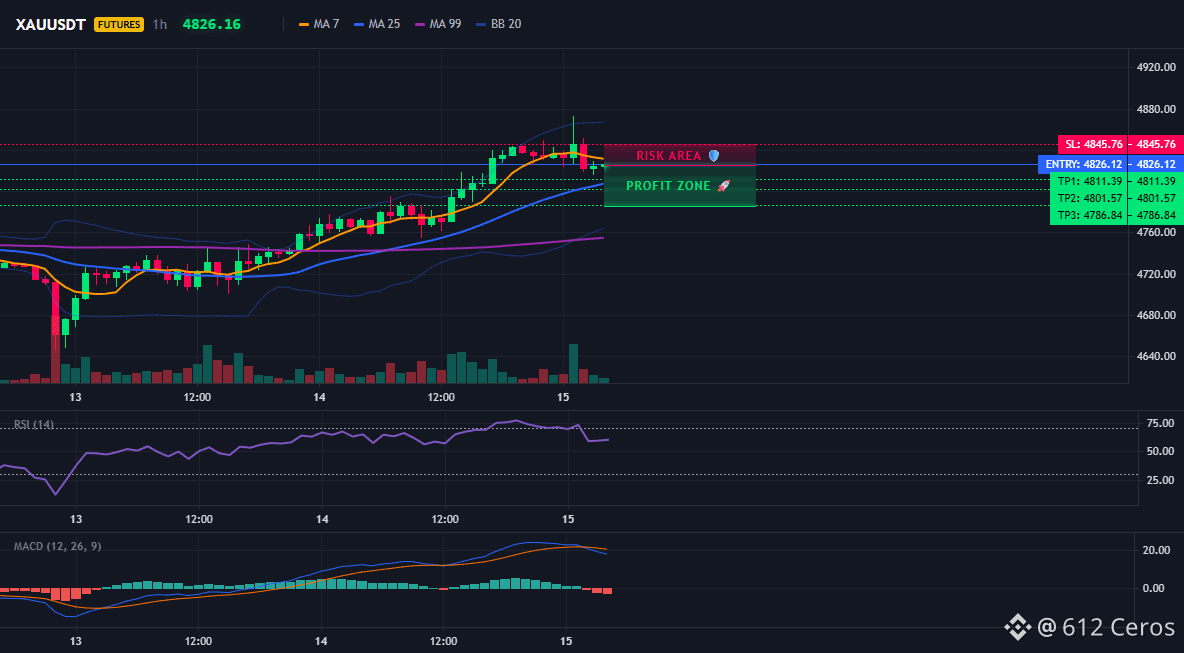Click the RSI (14) panel label

[33, 424]
